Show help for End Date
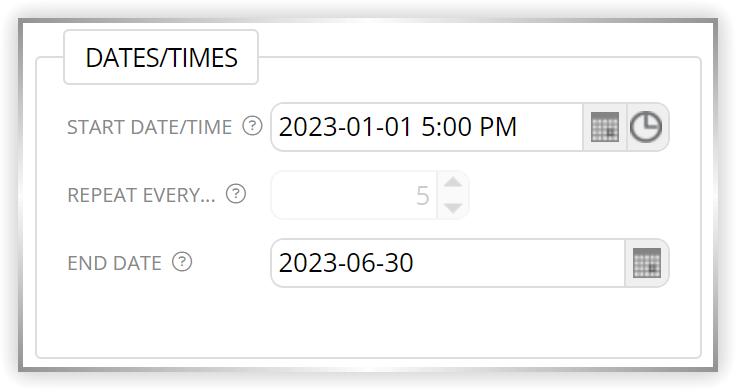 click(x=182, y=262)
